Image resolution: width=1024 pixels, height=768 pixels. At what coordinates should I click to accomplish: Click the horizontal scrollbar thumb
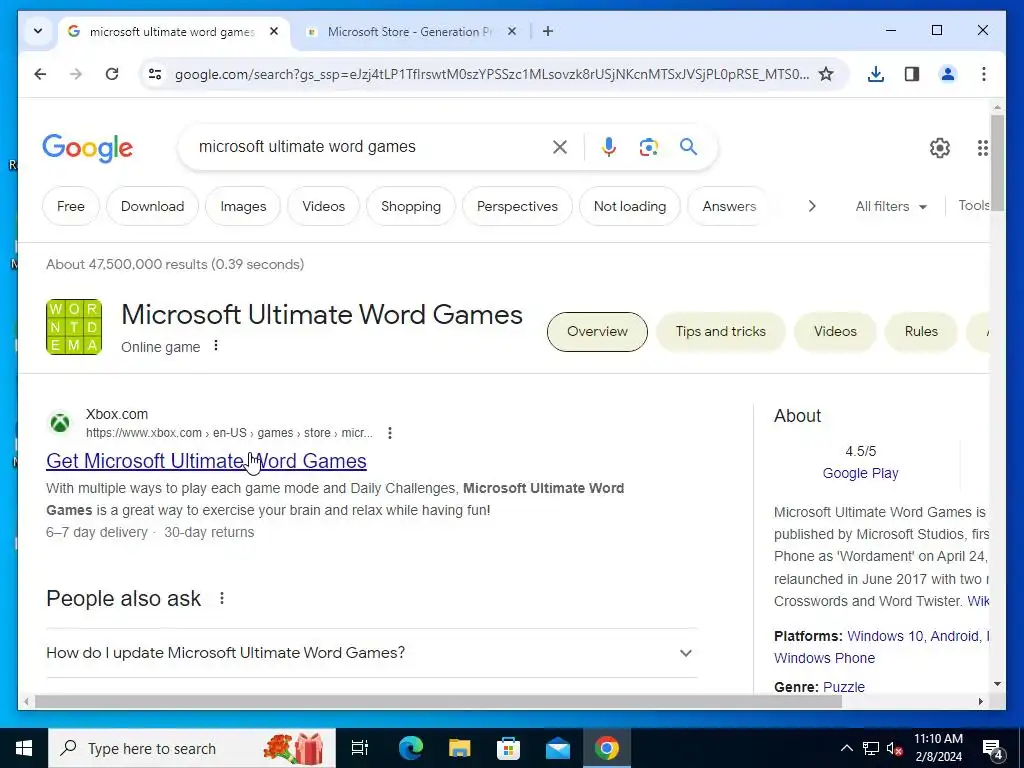point(438,702)
